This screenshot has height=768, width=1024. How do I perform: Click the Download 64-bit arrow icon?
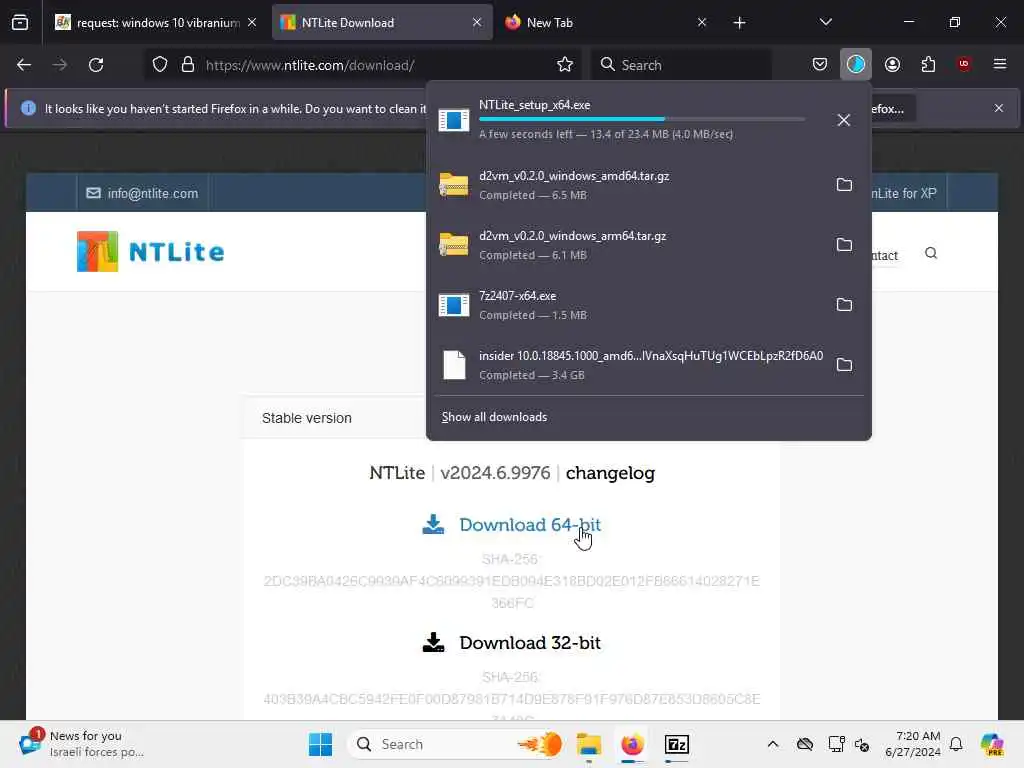(x=433, y=524)
